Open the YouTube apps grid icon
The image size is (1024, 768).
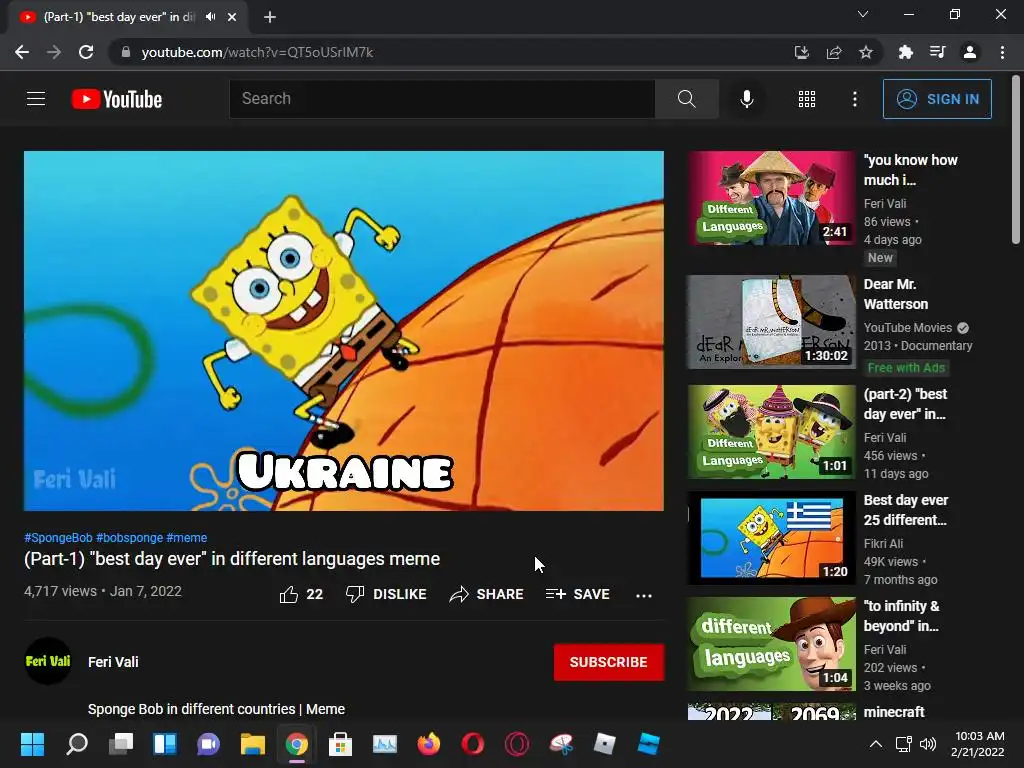807,99
